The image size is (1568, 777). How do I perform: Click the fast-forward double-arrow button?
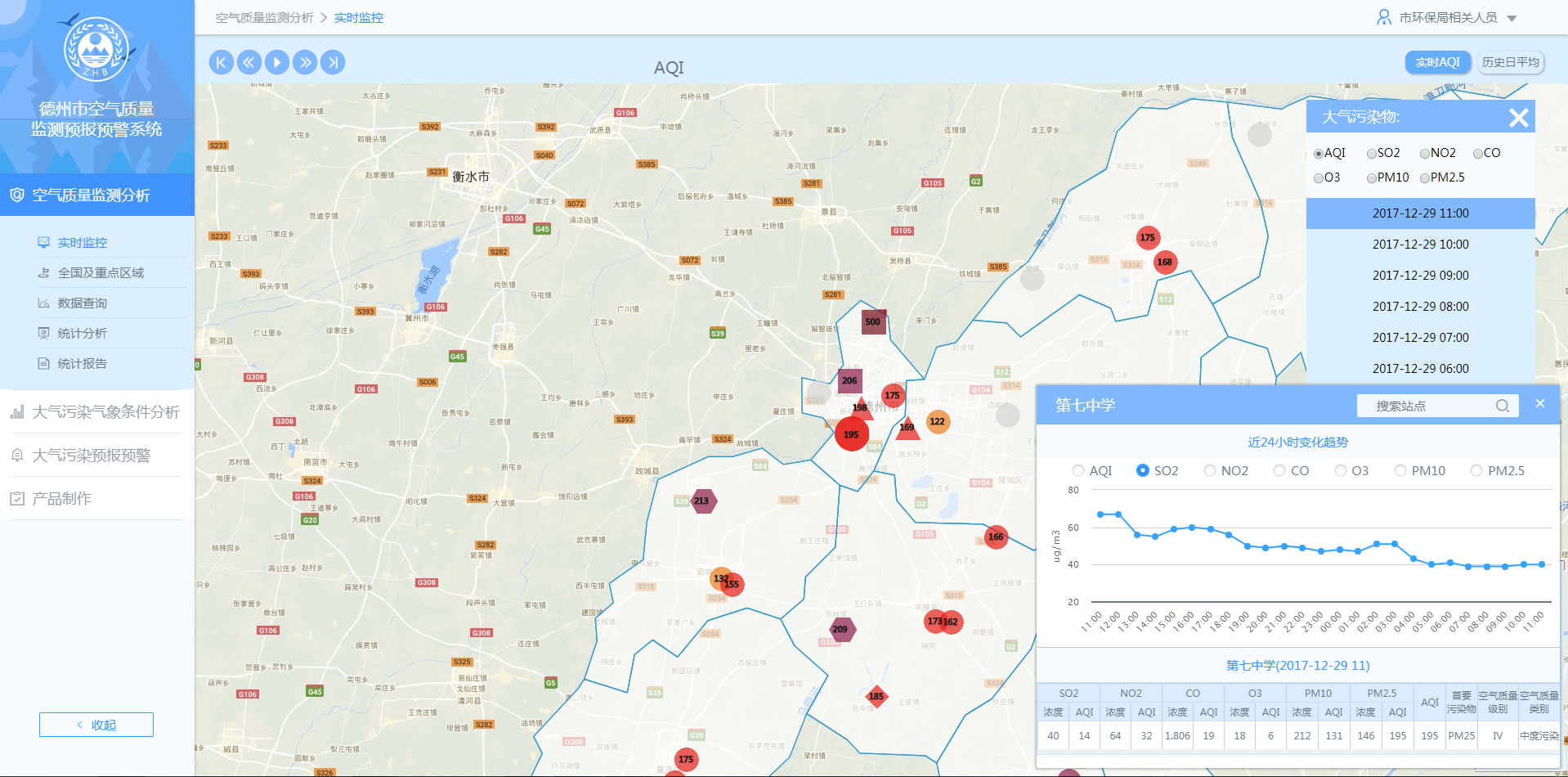pos(305,62)
